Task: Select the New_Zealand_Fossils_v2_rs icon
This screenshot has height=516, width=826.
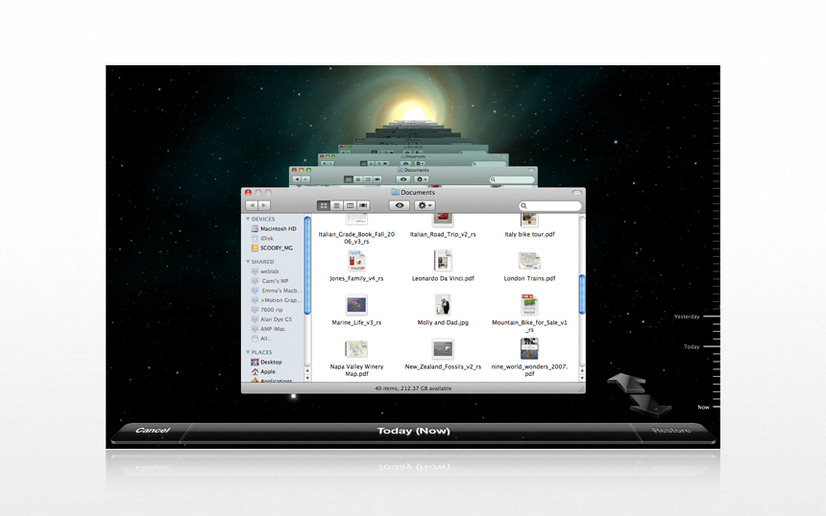Action: (443, 349)
